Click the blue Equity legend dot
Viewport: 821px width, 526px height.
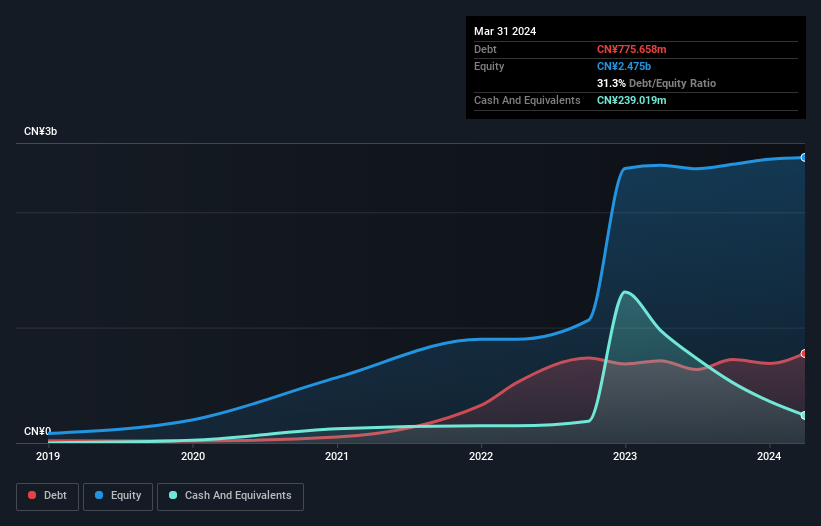[99, 495]
